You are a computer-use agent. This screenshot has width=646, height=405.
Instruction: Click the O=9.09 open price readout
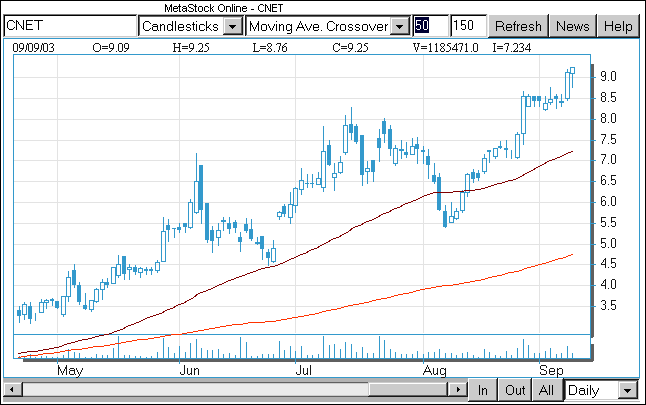111,48
